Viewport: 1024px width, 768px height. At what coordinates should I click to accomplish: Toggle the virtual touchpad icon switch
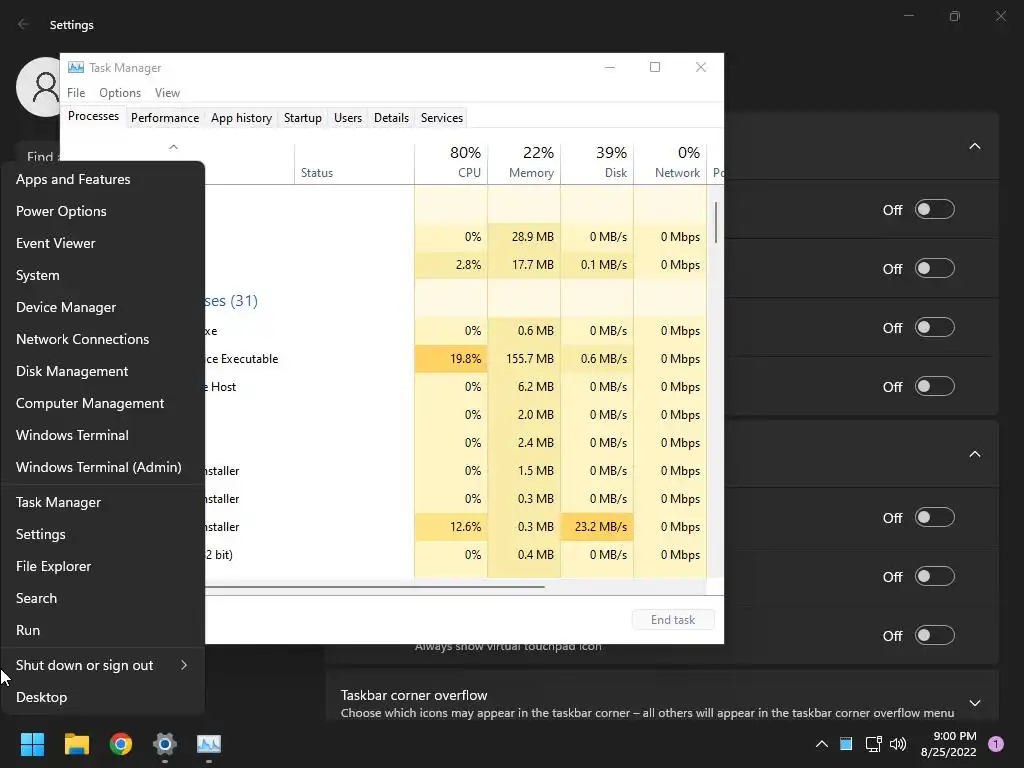coord(935,635)
